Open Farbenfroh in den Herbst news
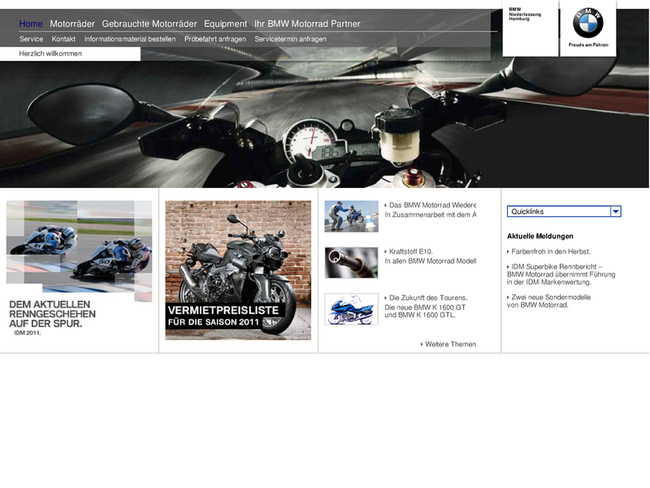 click(x=549, y=252)
